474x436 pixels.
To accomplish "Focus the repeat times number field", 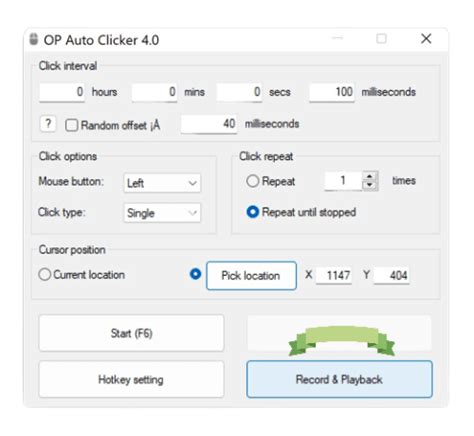I will pyautogui.click(x=343, y=181).
